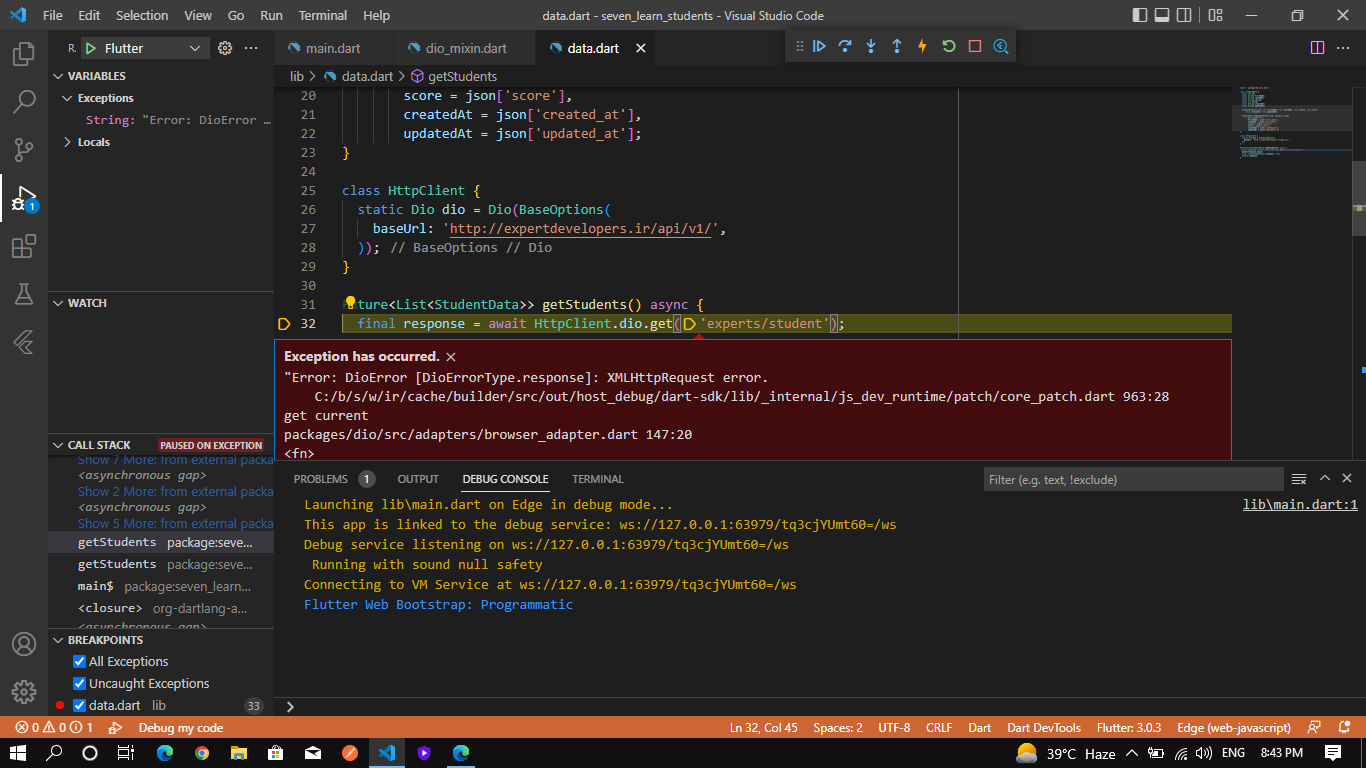Expand the Locals variable scope

pyautogui.click(x=161, y=142)
